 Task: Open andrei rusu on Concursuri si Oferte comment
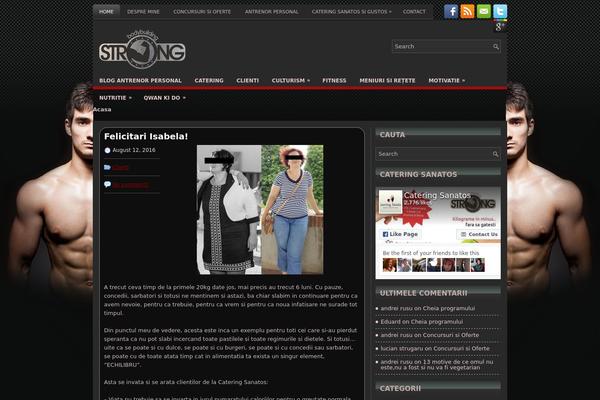[430, 335]
